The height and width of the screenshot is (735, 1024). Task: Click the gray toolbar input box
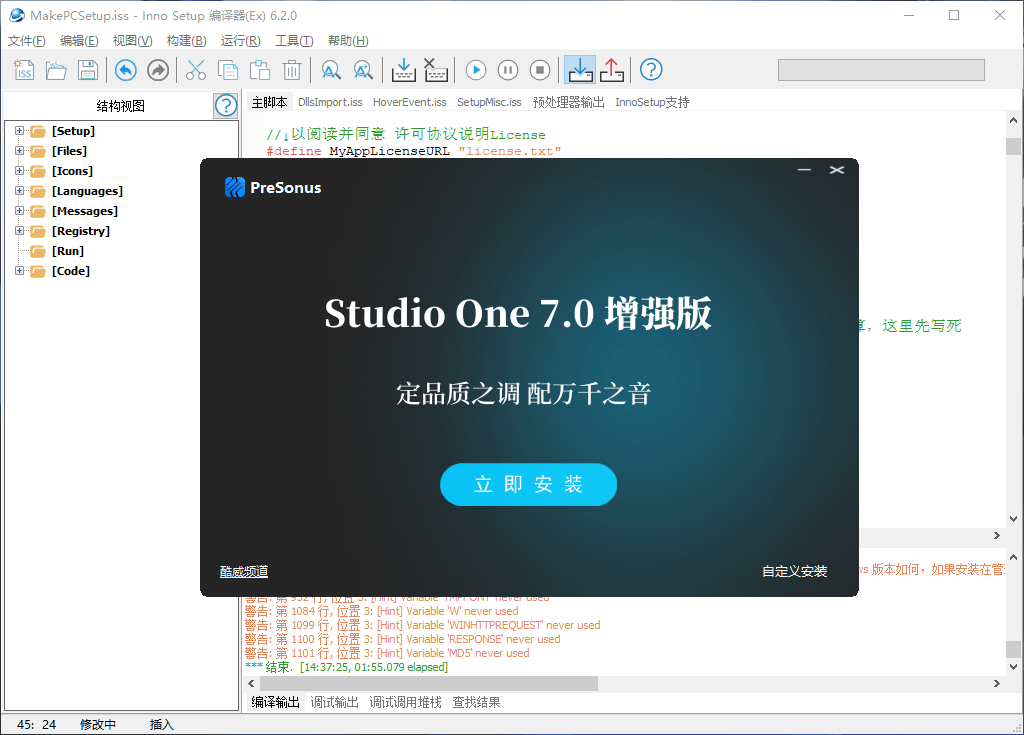881,70
